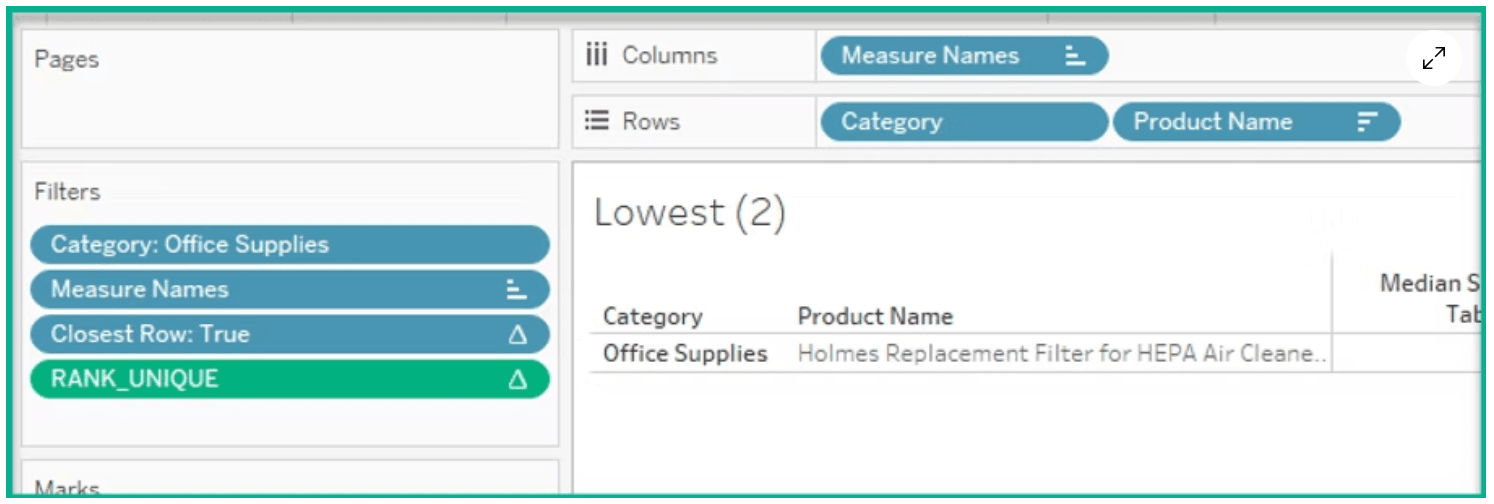
Task: Click sort icon on Measure Names column pill
Action: click(1075, 57)
